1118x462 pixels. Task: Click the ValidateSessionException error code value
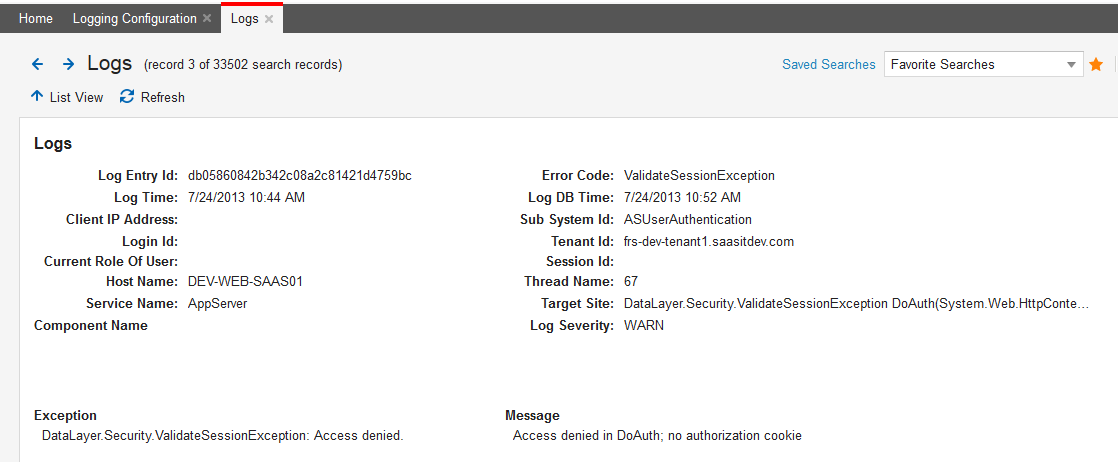pyautogui.click(x=699, y=175)
